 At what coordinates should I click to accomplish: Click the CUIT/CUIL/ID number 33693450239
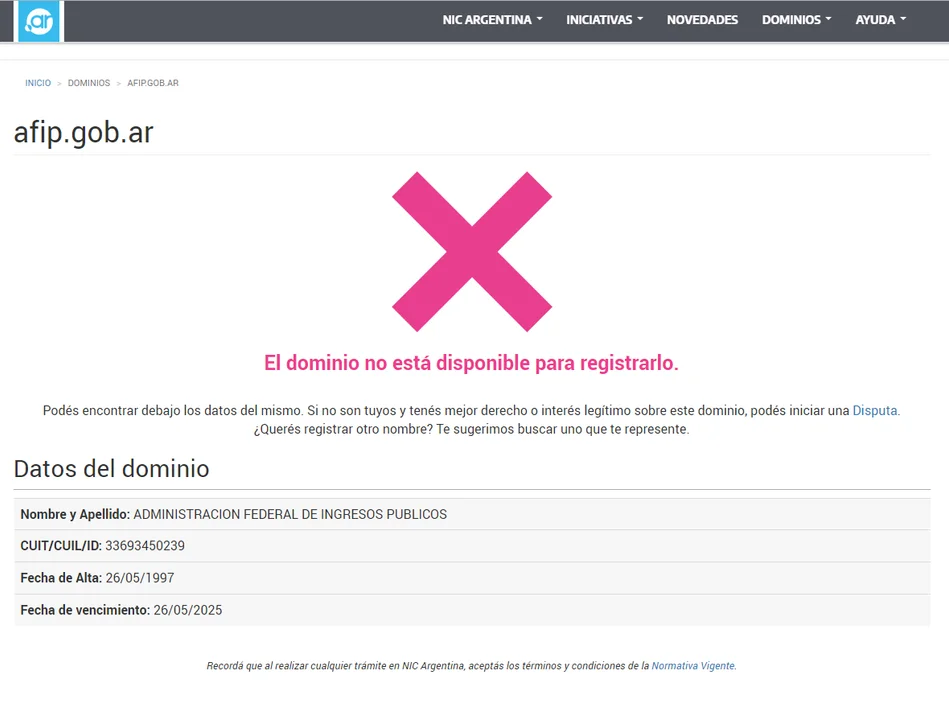[x=145, y=546]
